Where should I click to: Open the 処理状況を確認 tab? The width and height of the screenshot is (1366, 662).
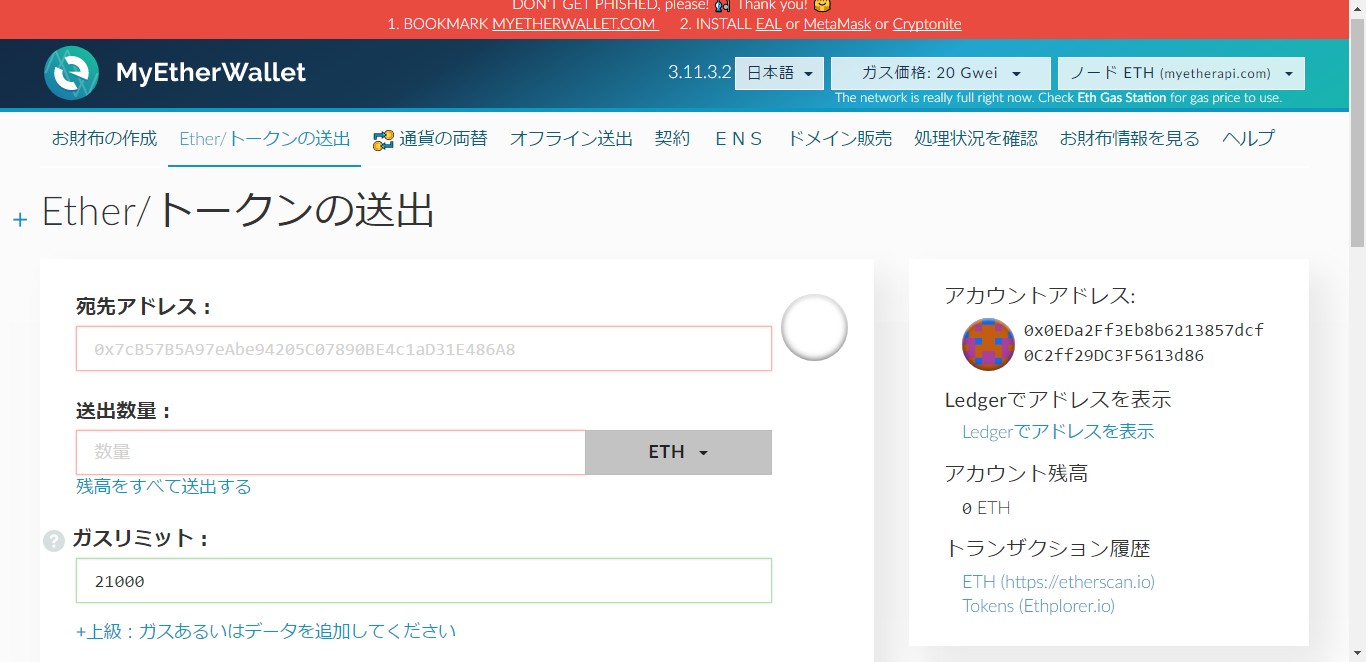coord(976,139)
